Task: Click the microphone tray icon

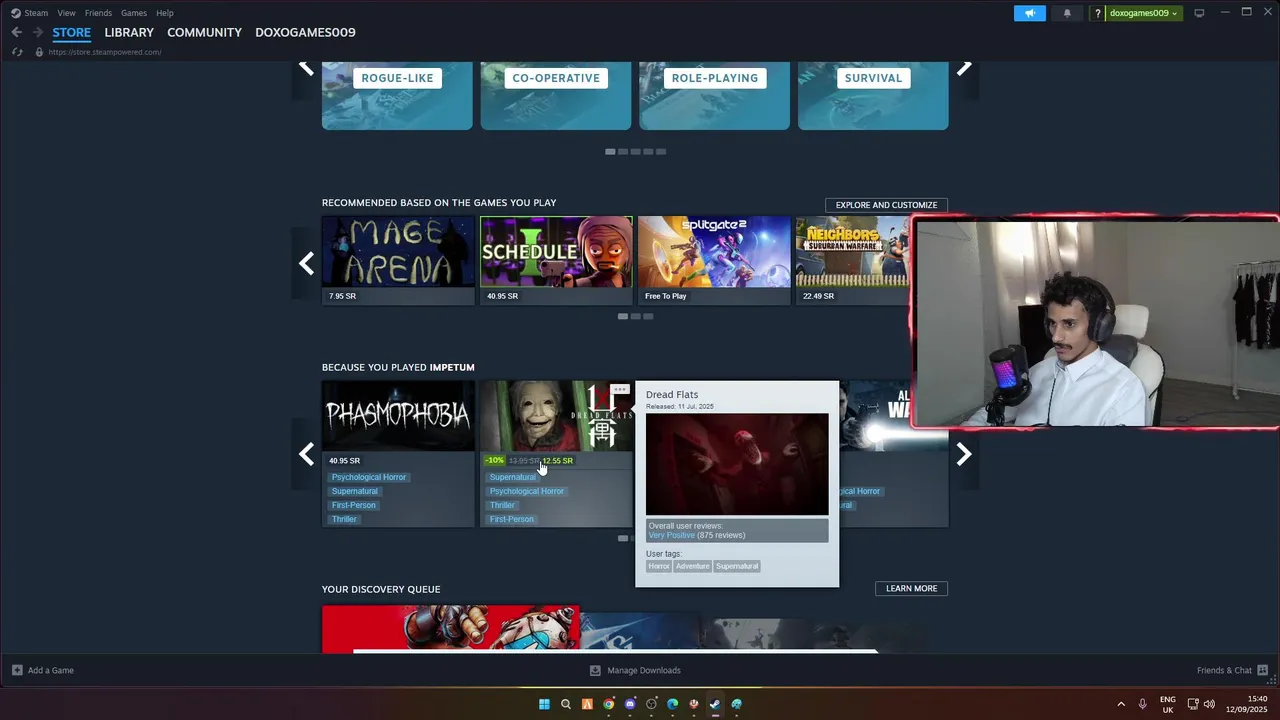Action: coord(1142,704)
